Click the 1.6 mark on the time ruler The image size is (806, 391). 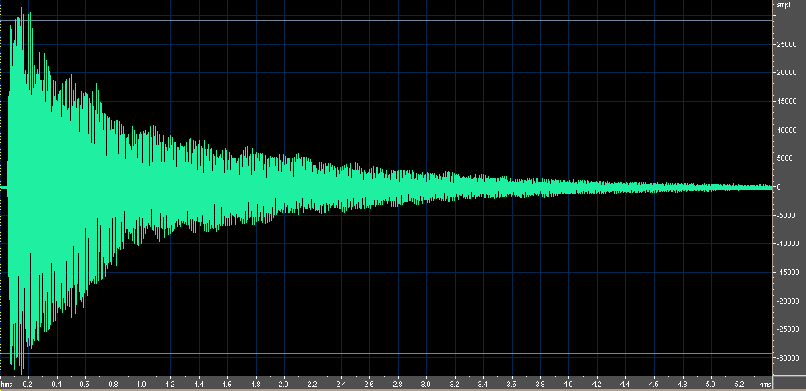point(227,384)
